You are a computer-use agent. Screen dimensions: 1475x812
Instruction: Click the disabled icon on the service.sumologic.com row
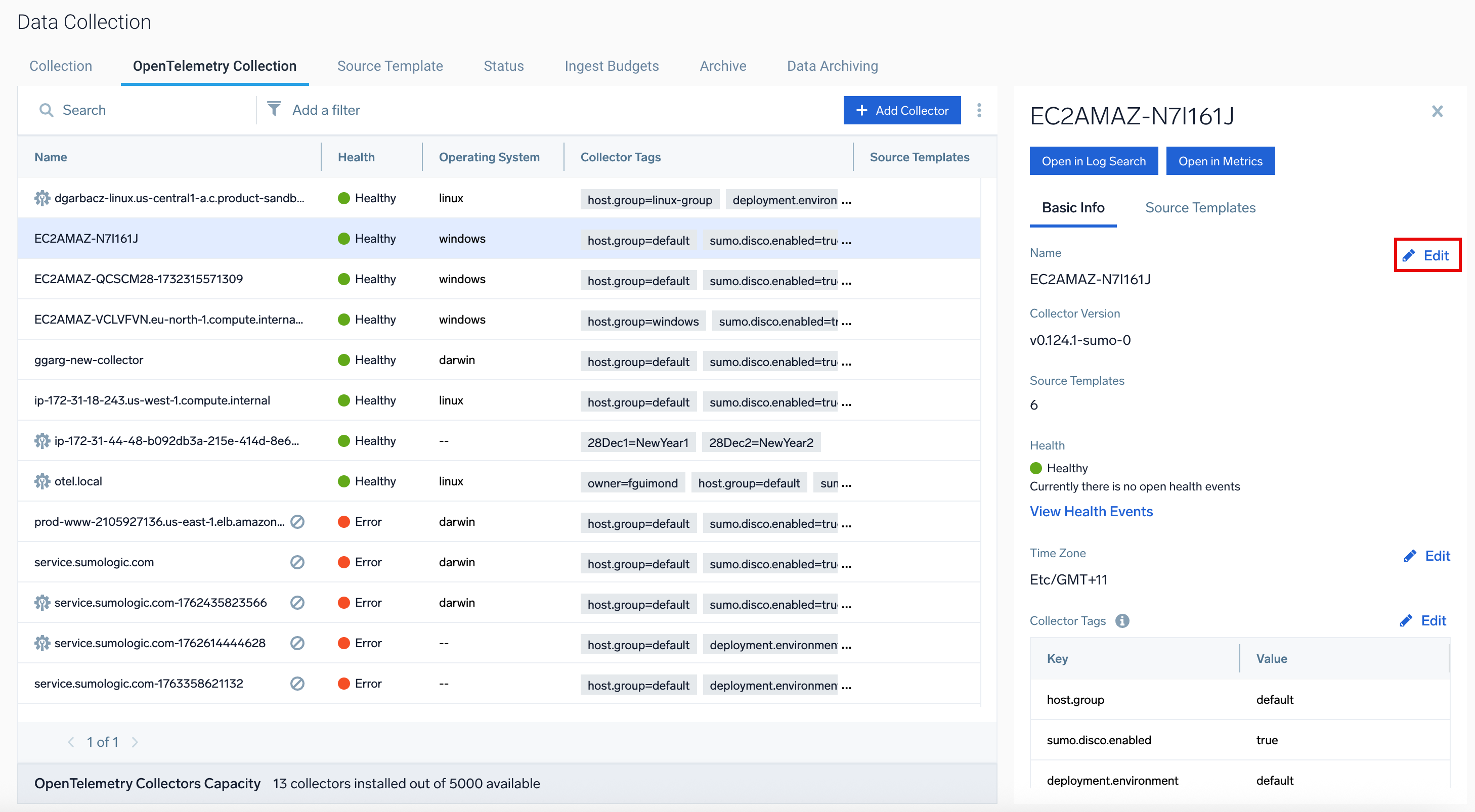click(x=296, y=562)
